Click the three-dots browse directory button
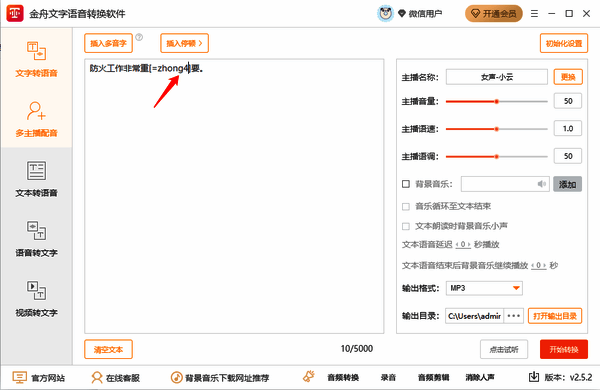This screenshot has width=600, height=390. (x=514, y=316)
